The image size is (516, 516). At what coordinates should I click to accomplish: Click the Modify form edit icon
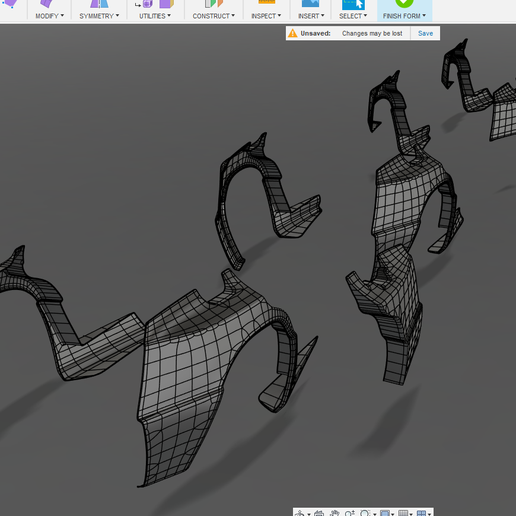(47, 4)
